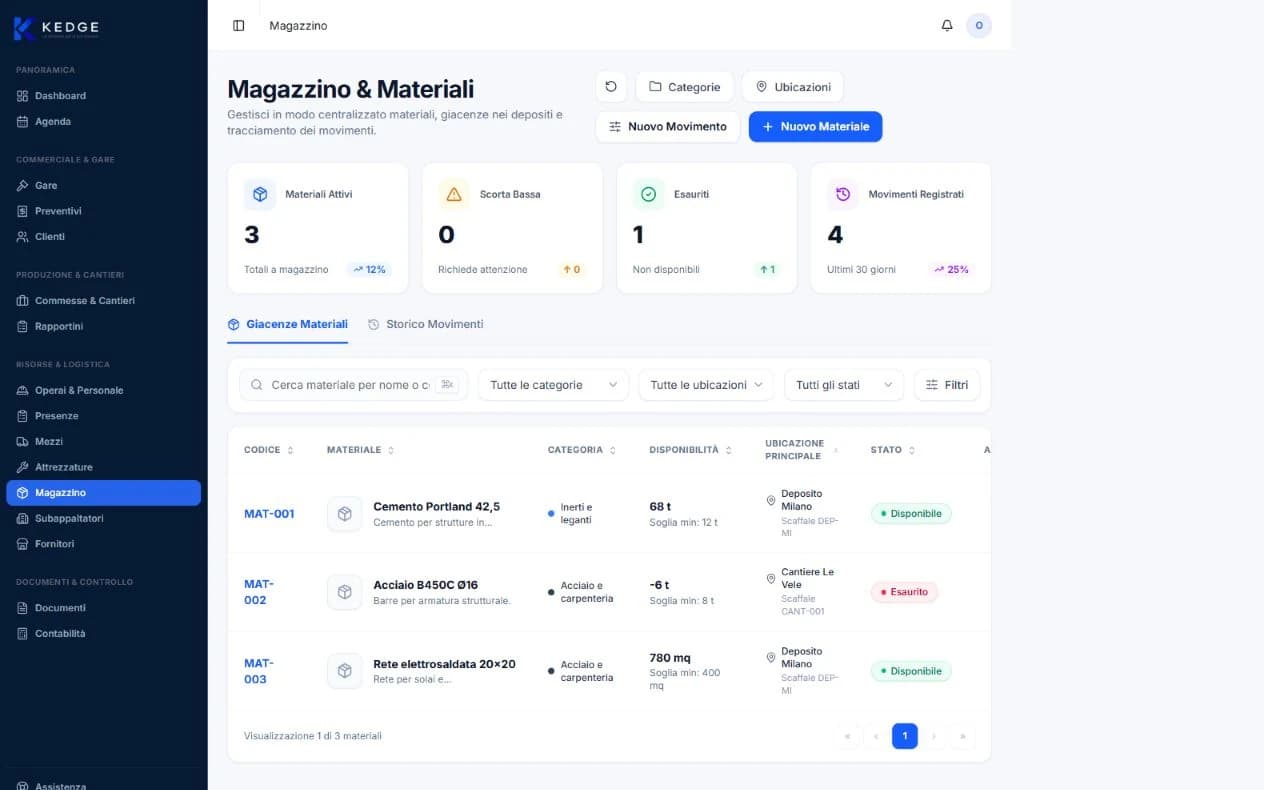The height and width of the screenshot is (790, 1264).
Task: Expand Tutte le ubicazioni dropdown
Action: [x=706, y=385]
